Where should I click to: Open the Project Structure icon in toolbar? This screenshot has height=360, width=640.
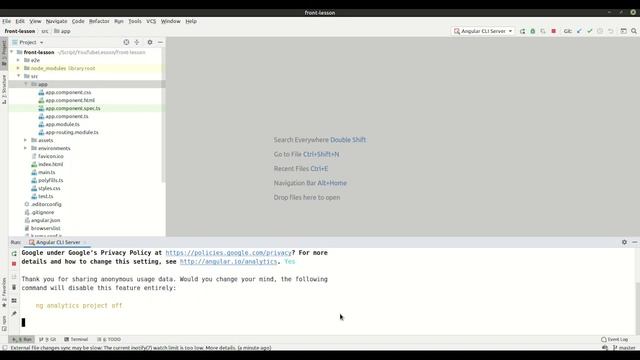[624, 31]
